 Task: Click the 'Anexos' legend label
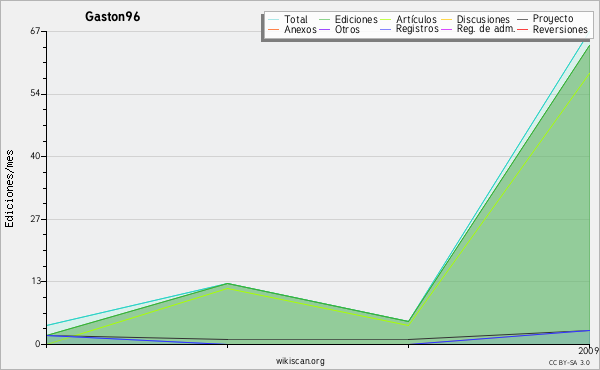pos(300,29)
